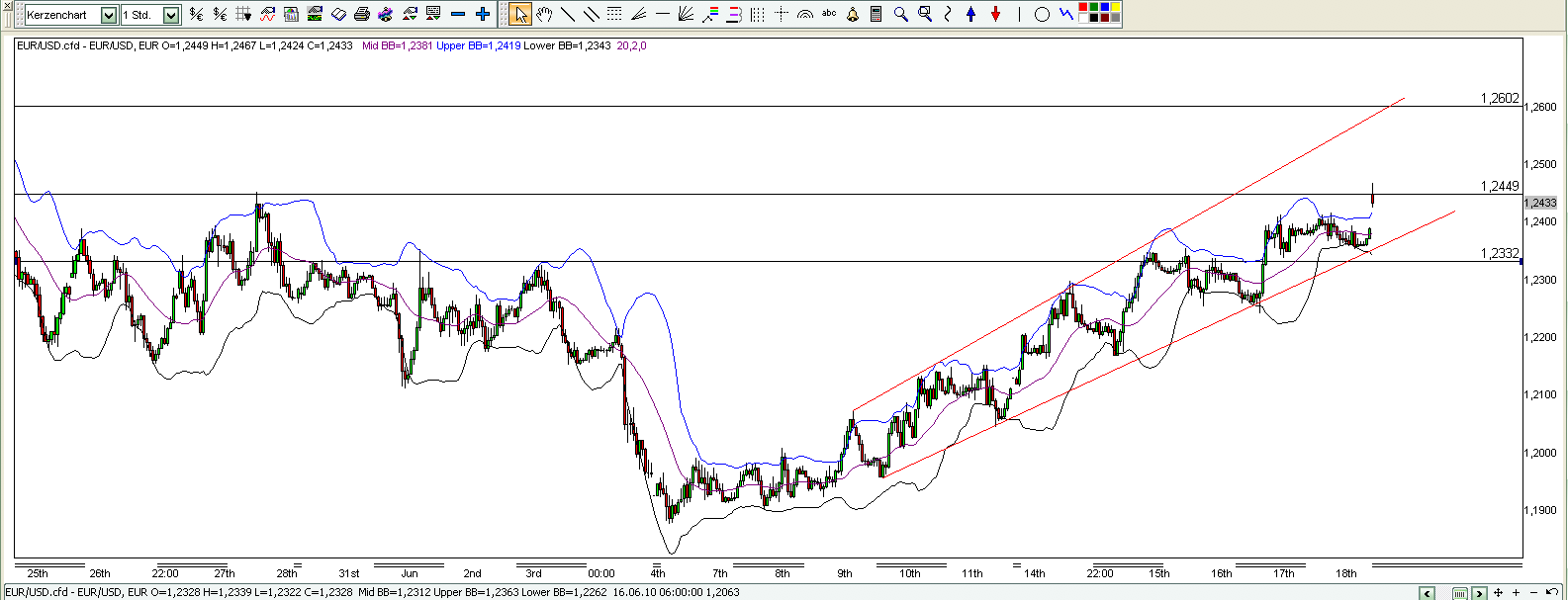Image resolution: width=1568 pixels, height=600 pixels.
Task: Select the blue zigzag wave tool
Action: click(1065, 14)
